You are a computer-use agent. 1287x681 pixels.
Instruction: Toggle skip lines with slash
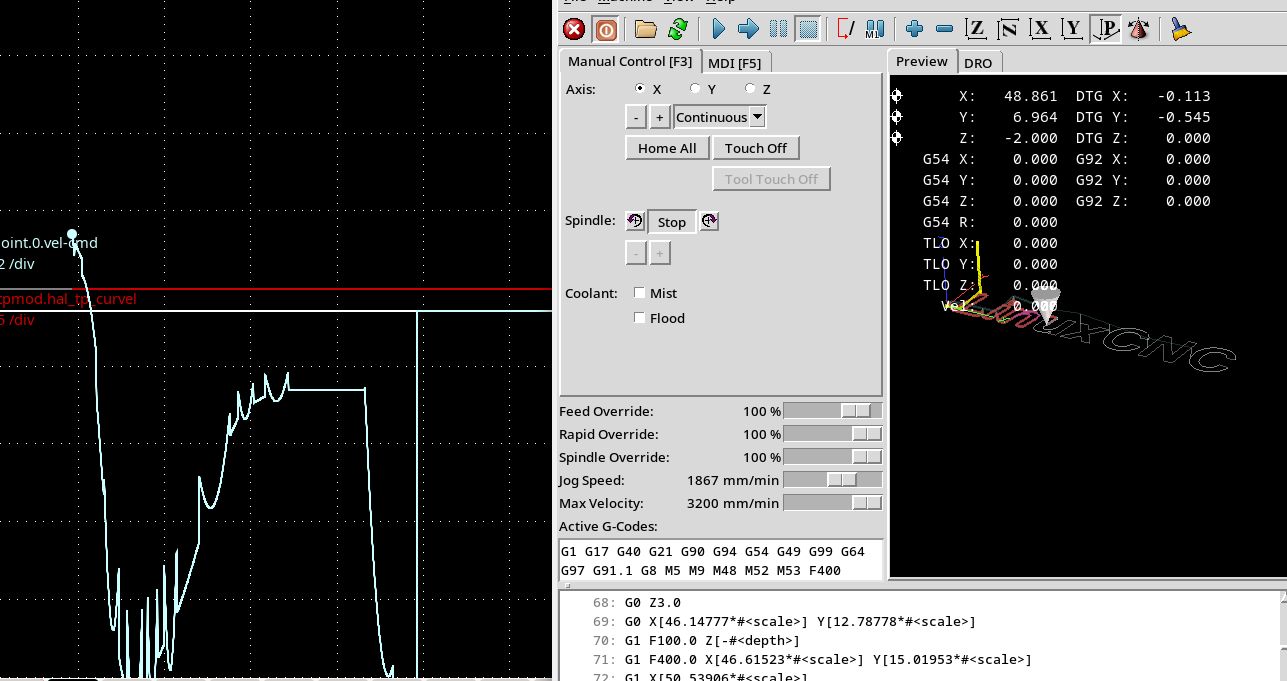[x=846, y=29]
